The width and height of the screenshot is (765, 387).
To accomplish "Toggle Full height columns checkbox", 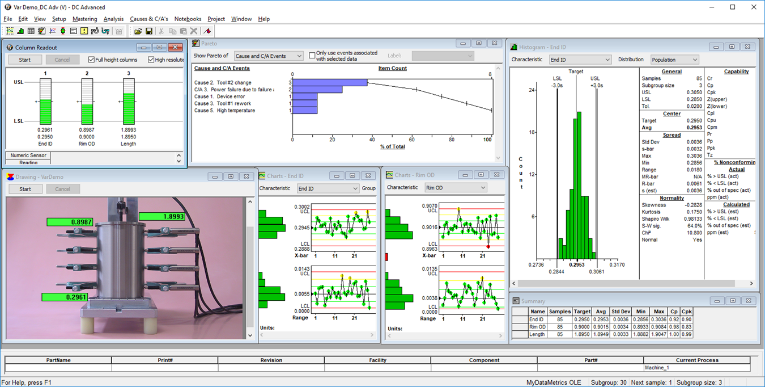I will (x=91, y=60).
